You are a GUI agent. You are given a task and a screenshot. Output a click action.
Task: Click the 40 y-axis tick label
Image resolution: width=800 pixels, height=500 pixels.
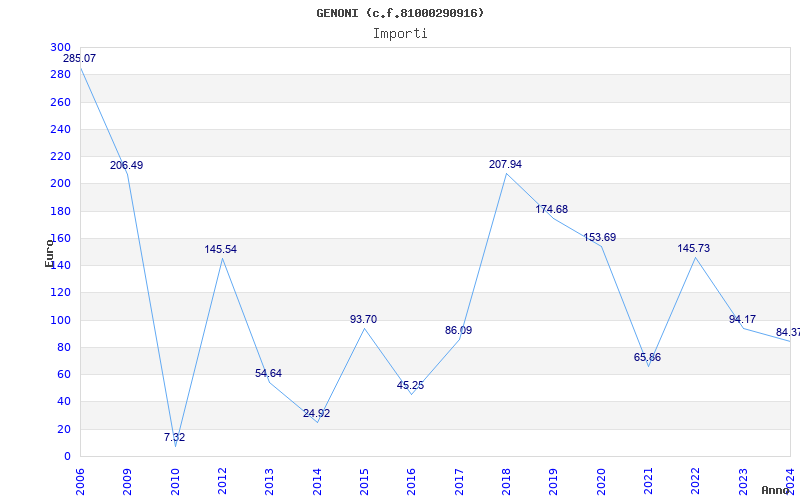point(64,402)
